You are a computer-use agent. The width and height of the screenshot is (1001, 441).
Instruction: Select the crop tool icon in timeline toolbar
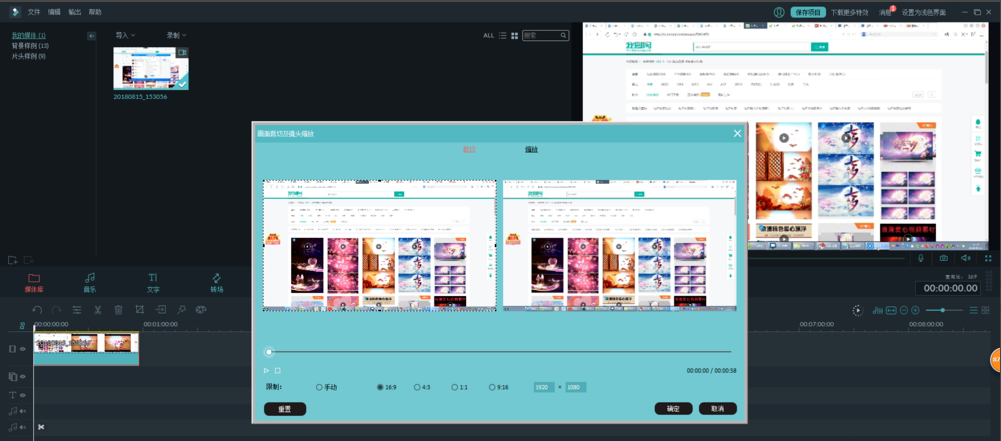(140, 310)
